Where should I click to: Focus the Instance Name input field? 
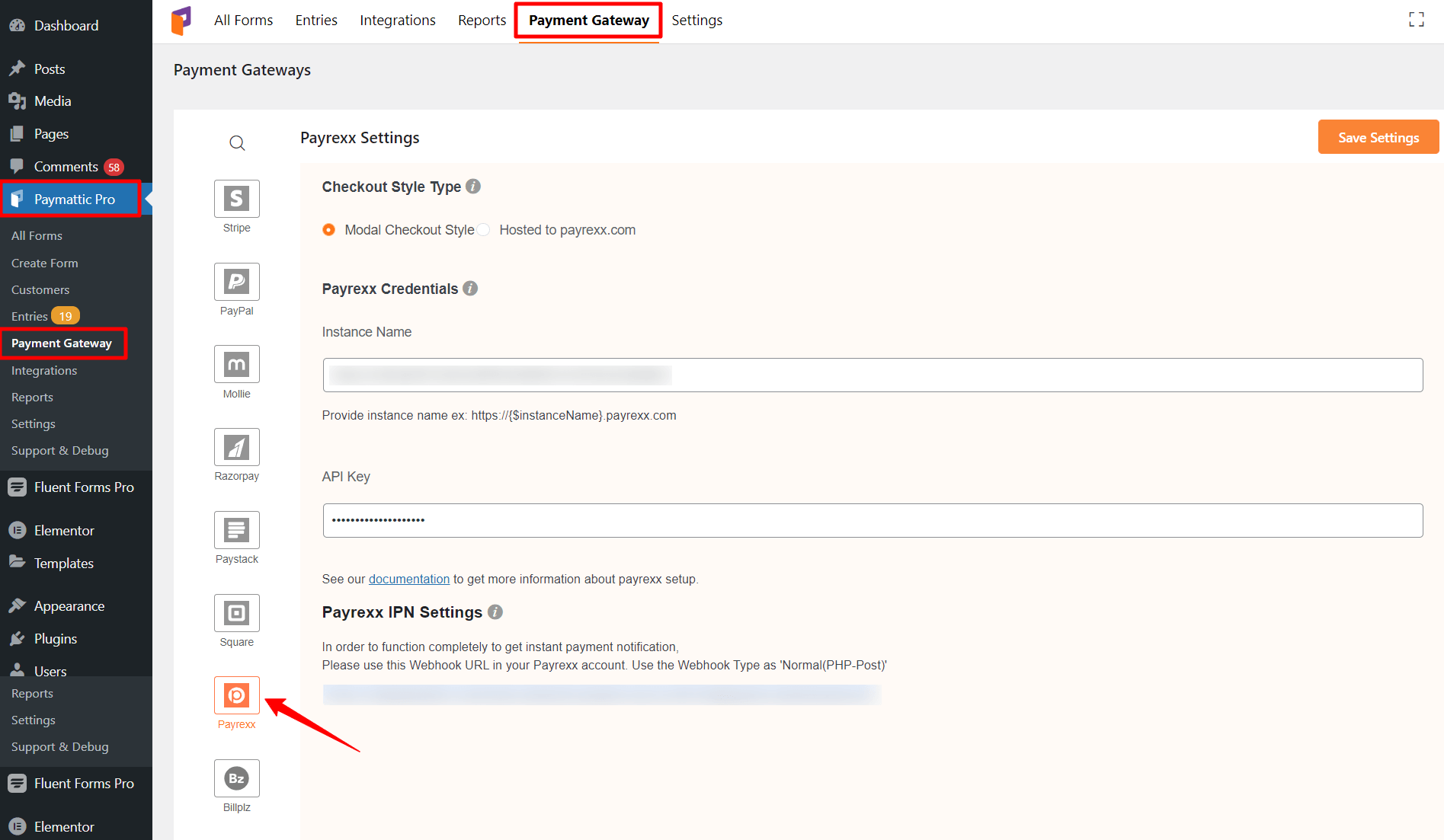tap(872, 375)
